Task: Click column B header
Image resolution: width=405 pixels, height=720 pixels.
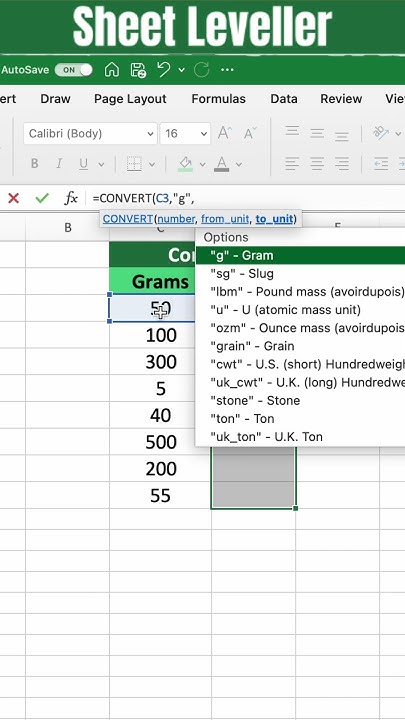Action: (x=68, y=228)
